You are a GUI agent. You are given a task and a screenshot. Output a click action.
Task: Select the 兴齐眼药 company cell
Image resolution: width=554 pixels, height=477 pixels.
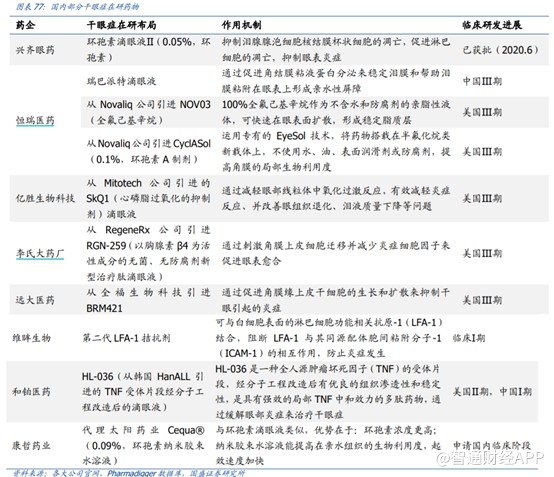click(x=35, y=50)
